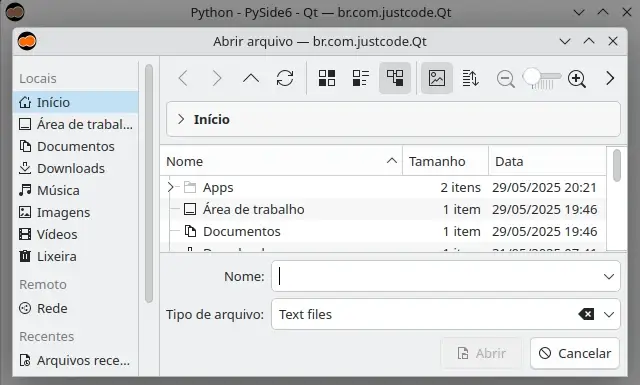Clear the Text files filter
The height and width of the screenshot is (385, 640).
pos(586,314)
